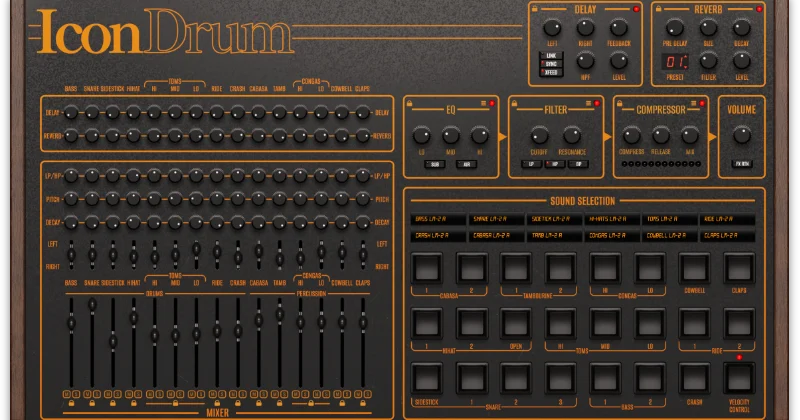This screenshot has height=420, width=800.
Task: Trigger the Congas Hi drum pad
Action: [605, 268]
